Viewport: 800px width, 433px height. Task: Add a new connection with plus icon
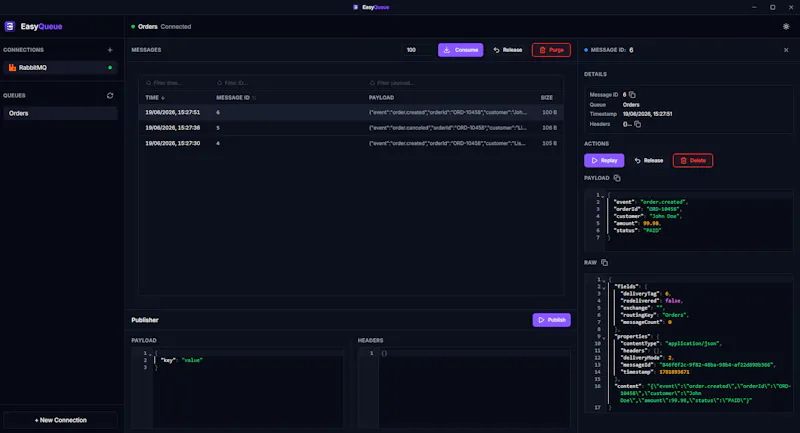coord(110,50)
